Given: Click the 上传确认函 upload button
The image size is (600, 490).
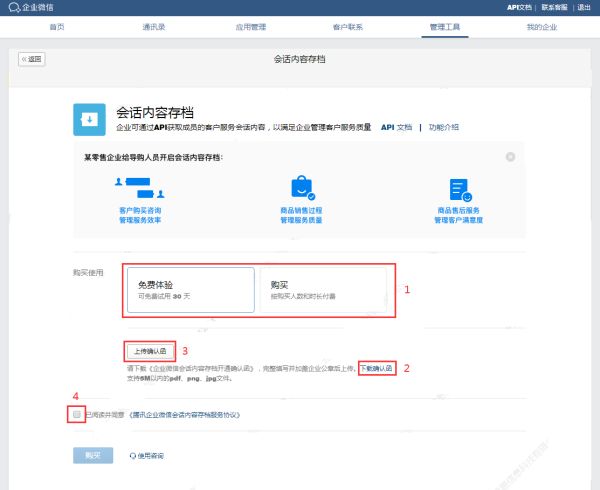Looking at the screenshot, I should [x=151, y=350].
